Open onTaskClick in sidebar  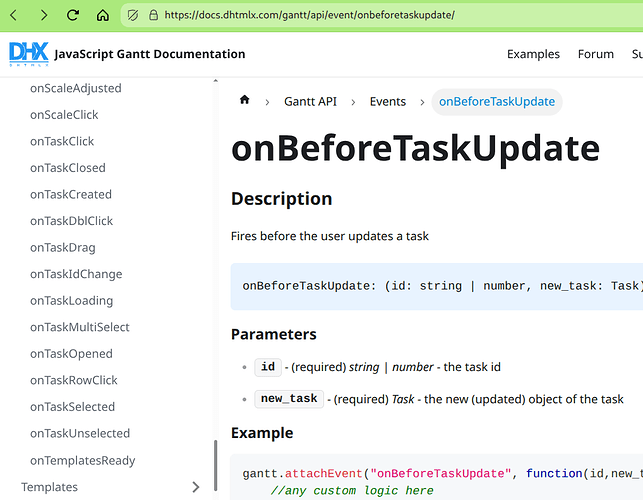coord(62,141)
